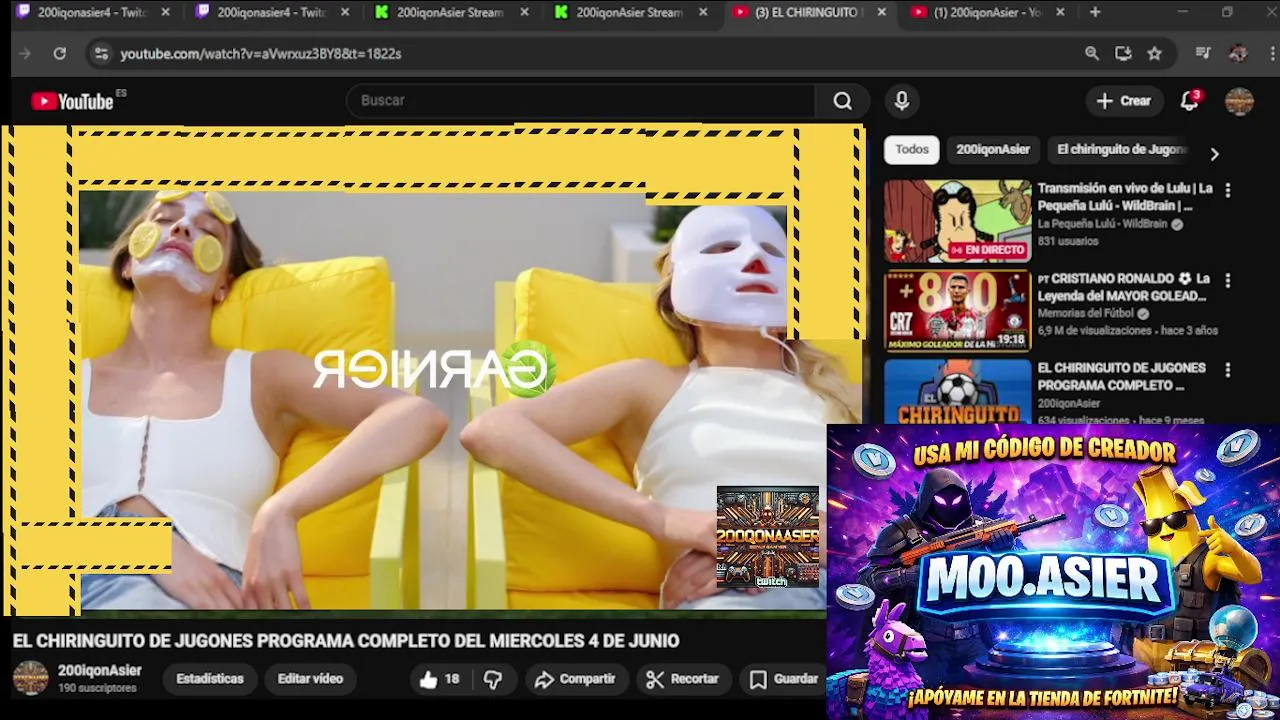
Task: Save video with Guardar button
Action: pos(784,679)
